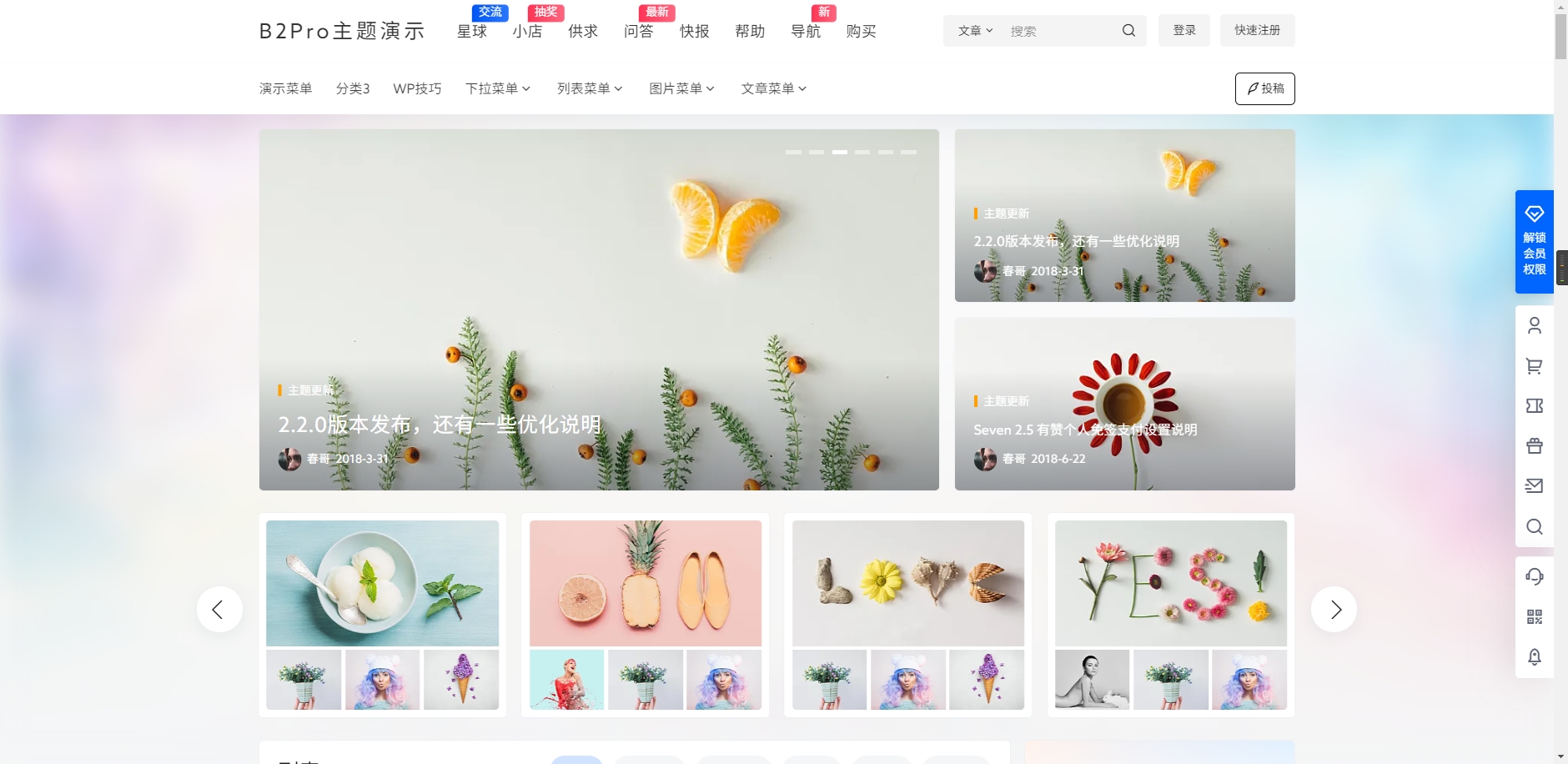Viewport: 1568px width, 764px height.
Task: Show the QR code icon
Action: (1535, 616)
